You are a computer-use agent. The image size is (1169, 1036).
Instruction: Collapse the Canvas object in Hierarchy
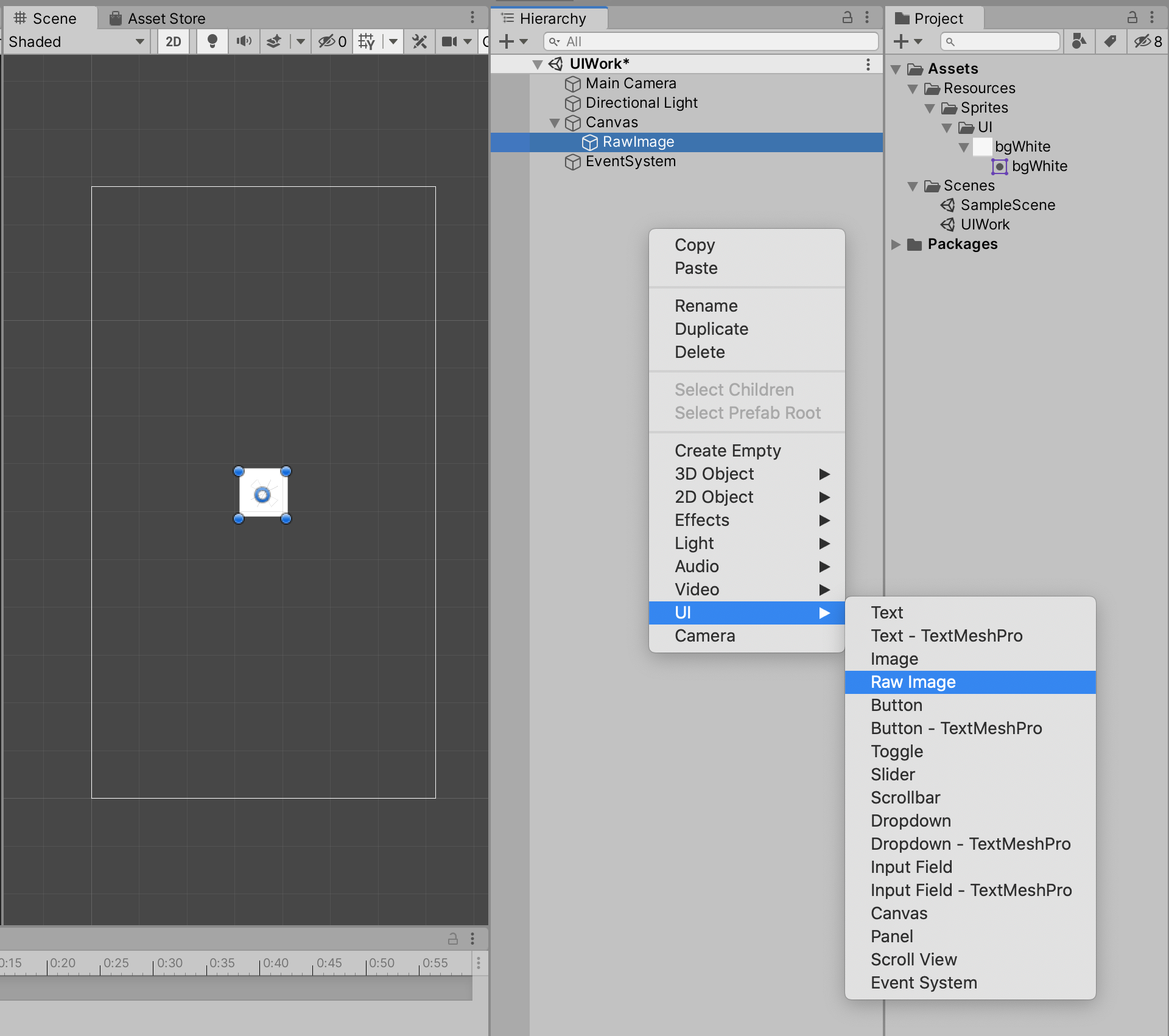(555, 123)
